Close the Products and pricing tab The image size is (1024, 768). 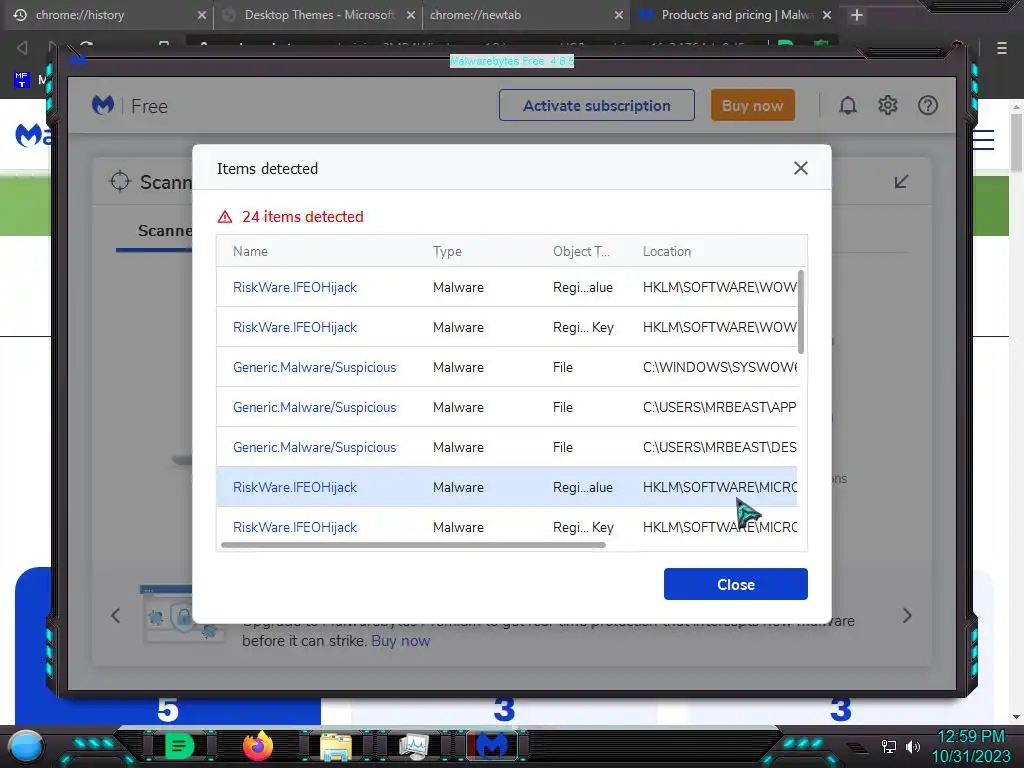click(x=827, y=15)
